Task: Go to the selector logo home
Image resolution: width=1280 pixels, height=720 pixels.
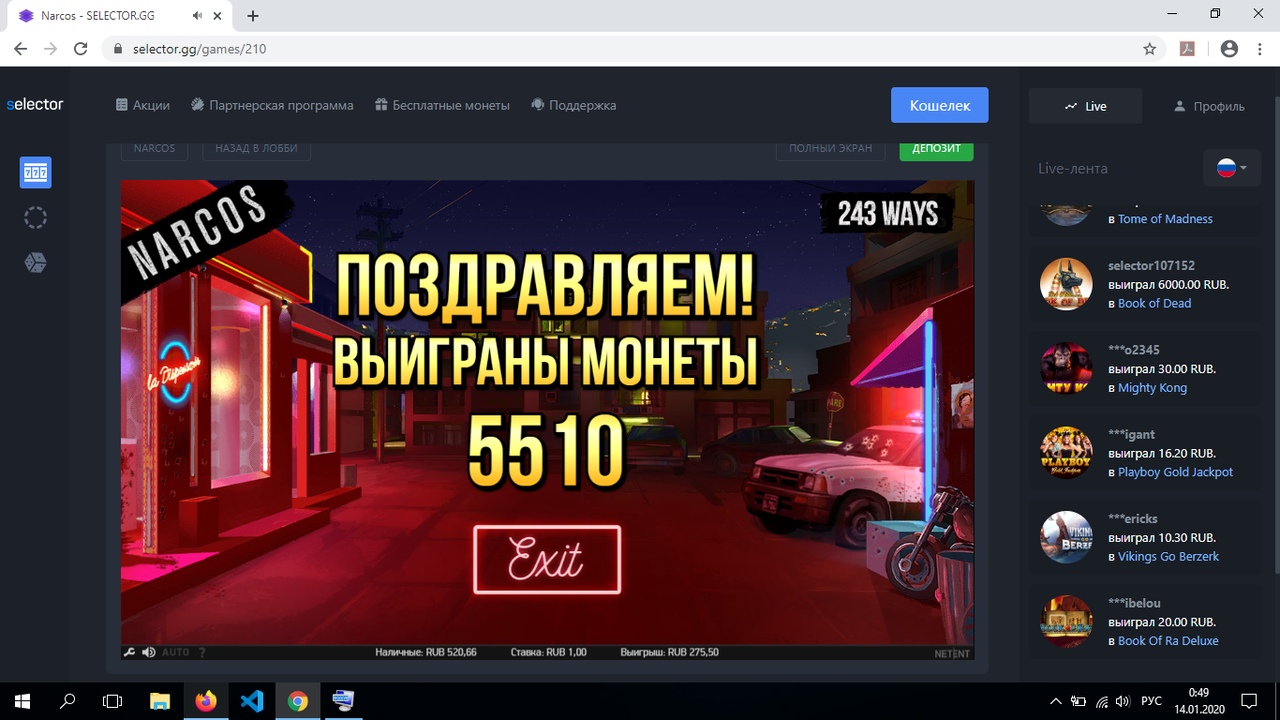Action: pyautogui.click(x=35, y=104)
